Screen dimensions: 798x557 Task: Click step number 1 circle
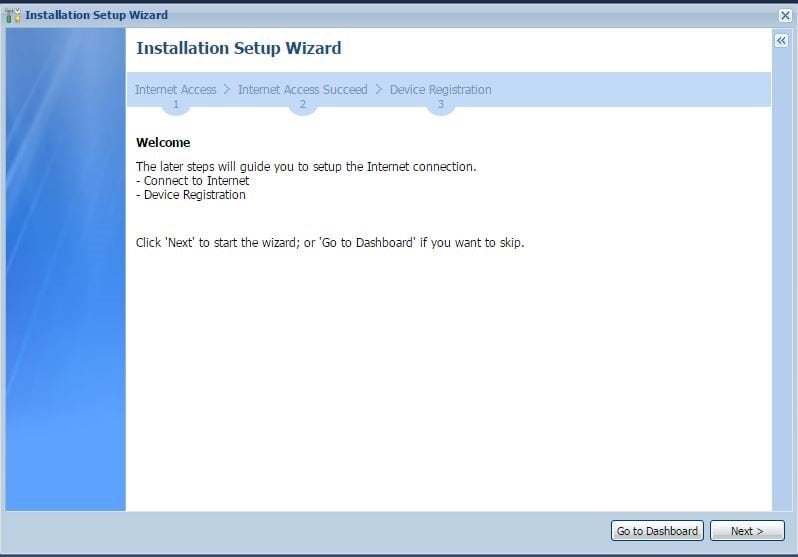tap(176, 105)
